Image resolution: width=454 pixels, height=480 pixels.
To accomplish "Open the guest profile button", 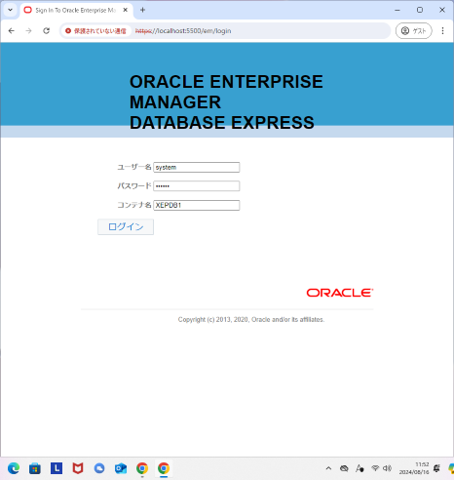I will (x=413, y=31).
